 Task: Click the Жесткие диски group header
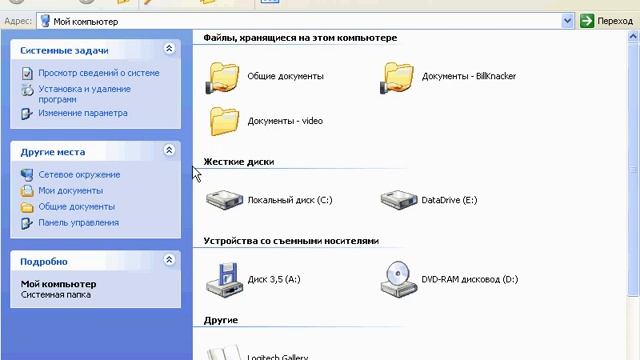tap(239, 162)
